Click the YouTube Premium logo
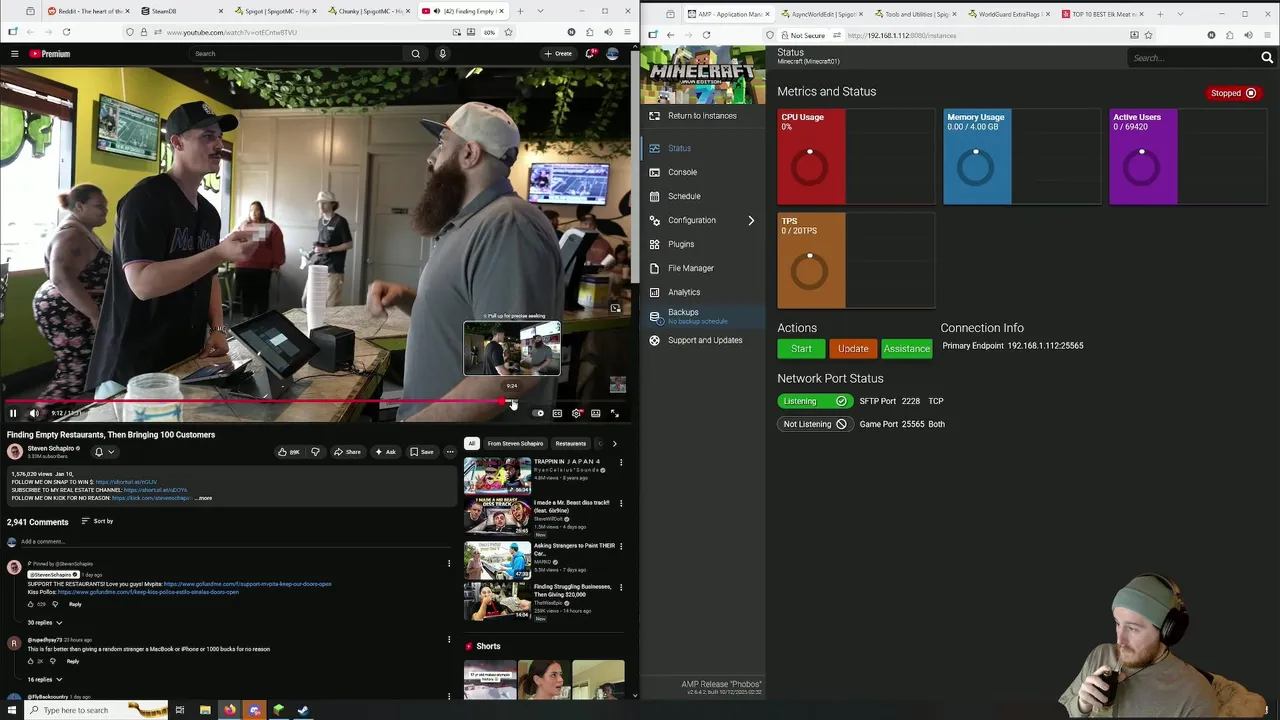Screen dimensions: 1280x720 tap(49, 54)
